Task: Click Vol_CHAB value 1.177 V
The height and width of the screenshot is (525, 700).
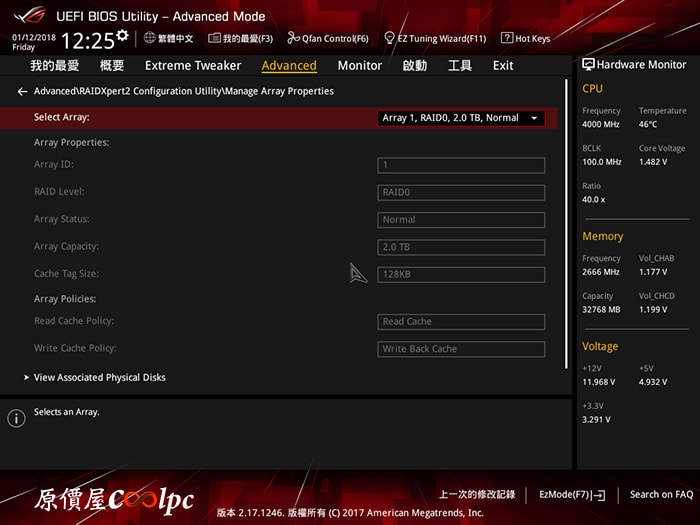Action: (653, 272)
